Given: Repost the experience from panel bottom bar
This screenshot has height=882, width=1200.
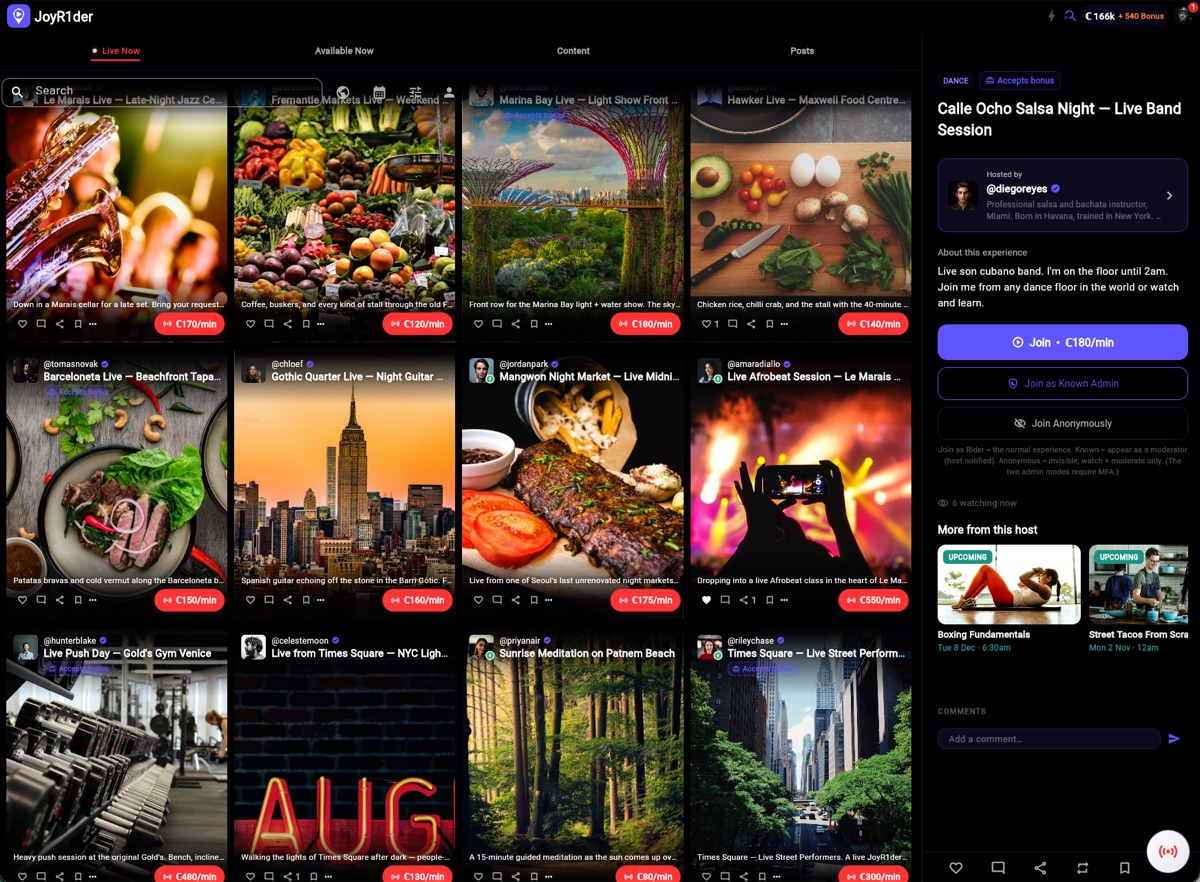Looking at the screenshot, I should coord(1082,868).
